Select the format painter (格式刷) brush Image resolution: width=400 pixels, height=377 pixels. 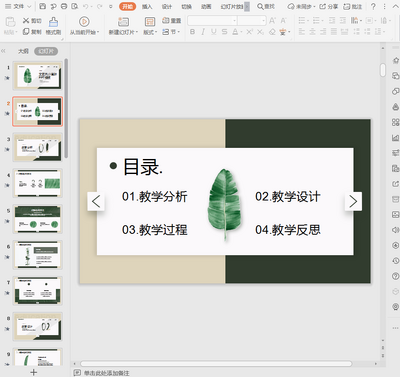[53, 22]
